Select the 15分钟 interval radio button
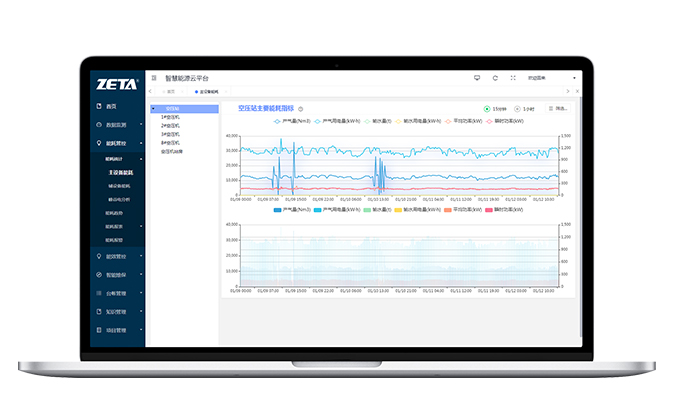The height and width of the screenshot is (417, 677). click(488, 108)
